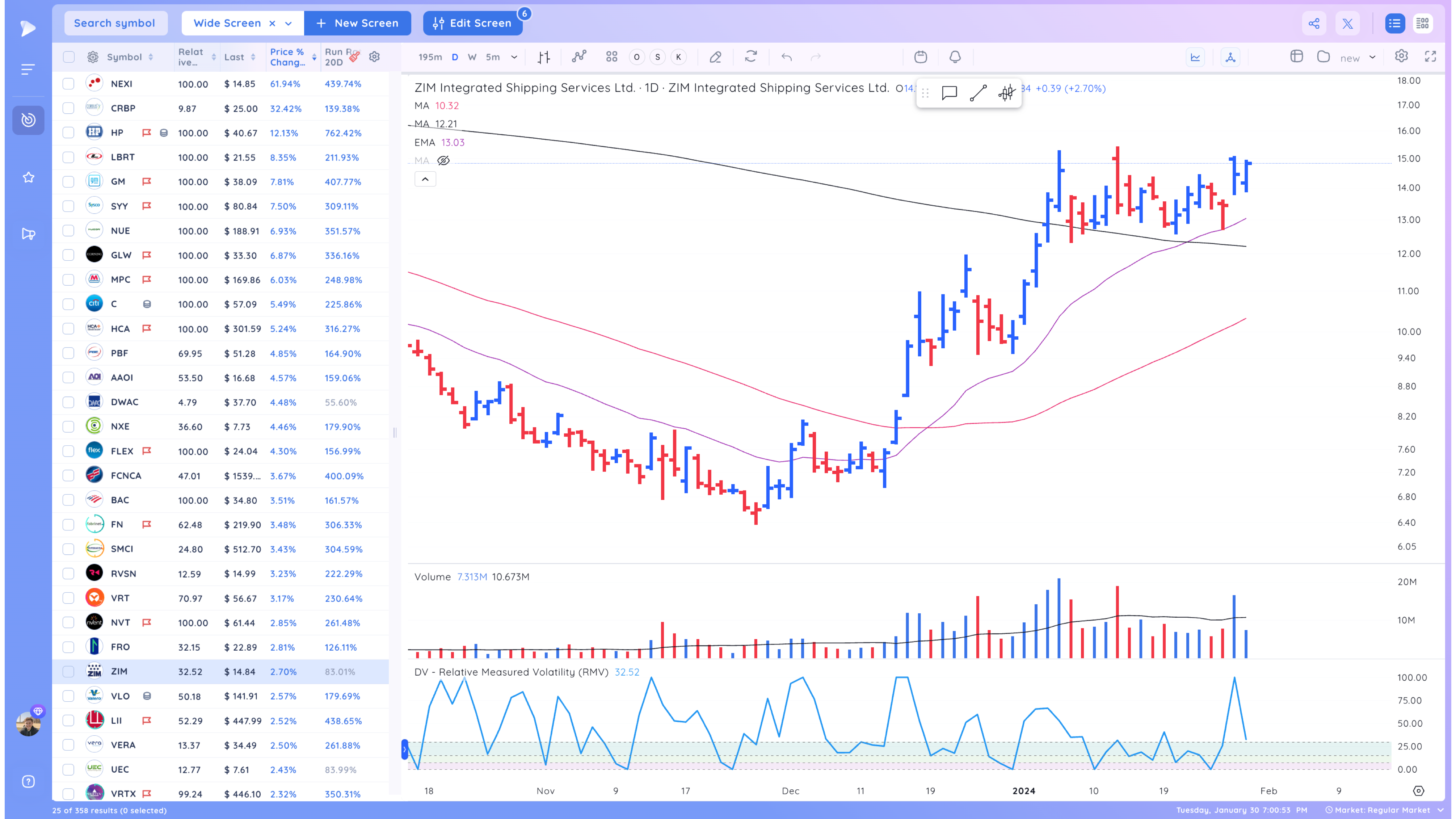1456x819 pixels.
Task: Click the flag marker on LBRT... no, on SYY row
Action: pyautogui.click(x=147, y=206)
